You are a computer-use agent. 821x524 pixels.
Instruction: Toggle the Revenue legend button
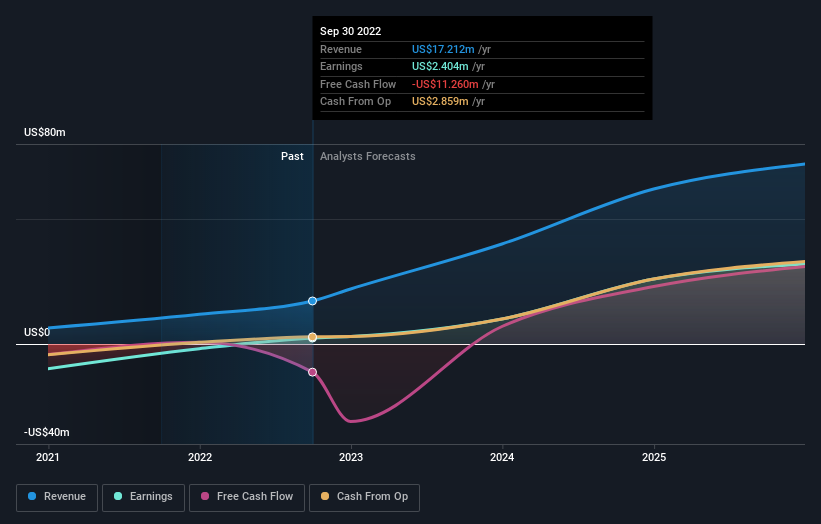coord(57,497)
